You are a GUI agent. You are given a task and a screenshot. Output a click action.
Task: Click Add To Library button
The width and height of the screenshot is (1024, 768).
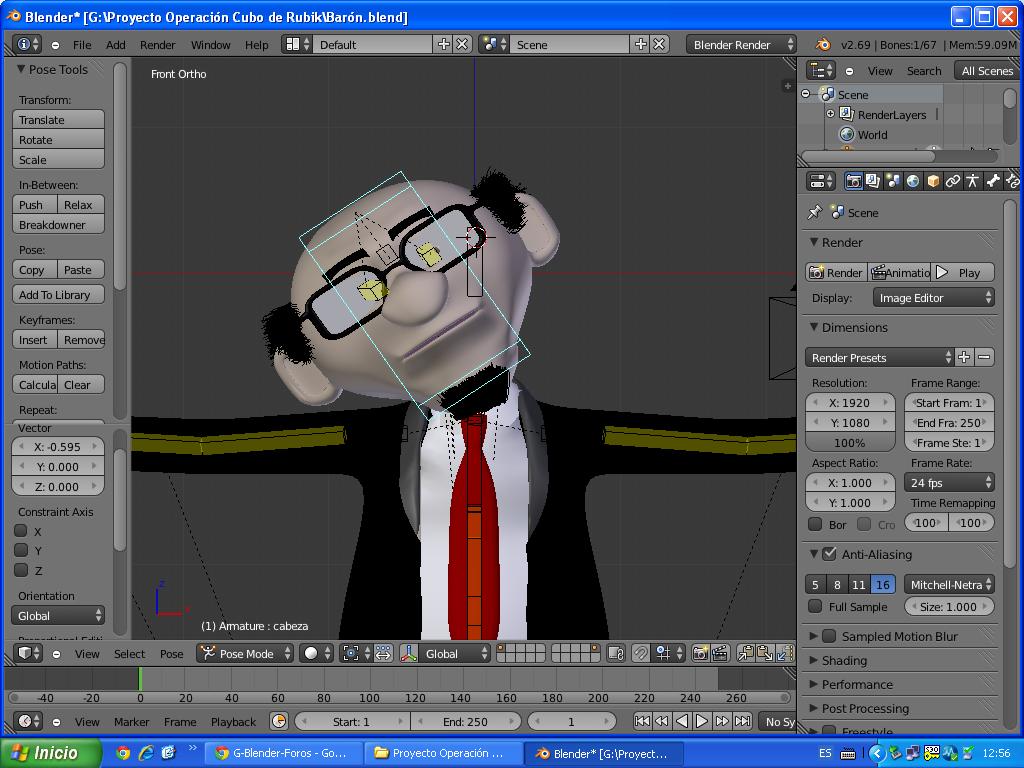click(x=58, y=295)
